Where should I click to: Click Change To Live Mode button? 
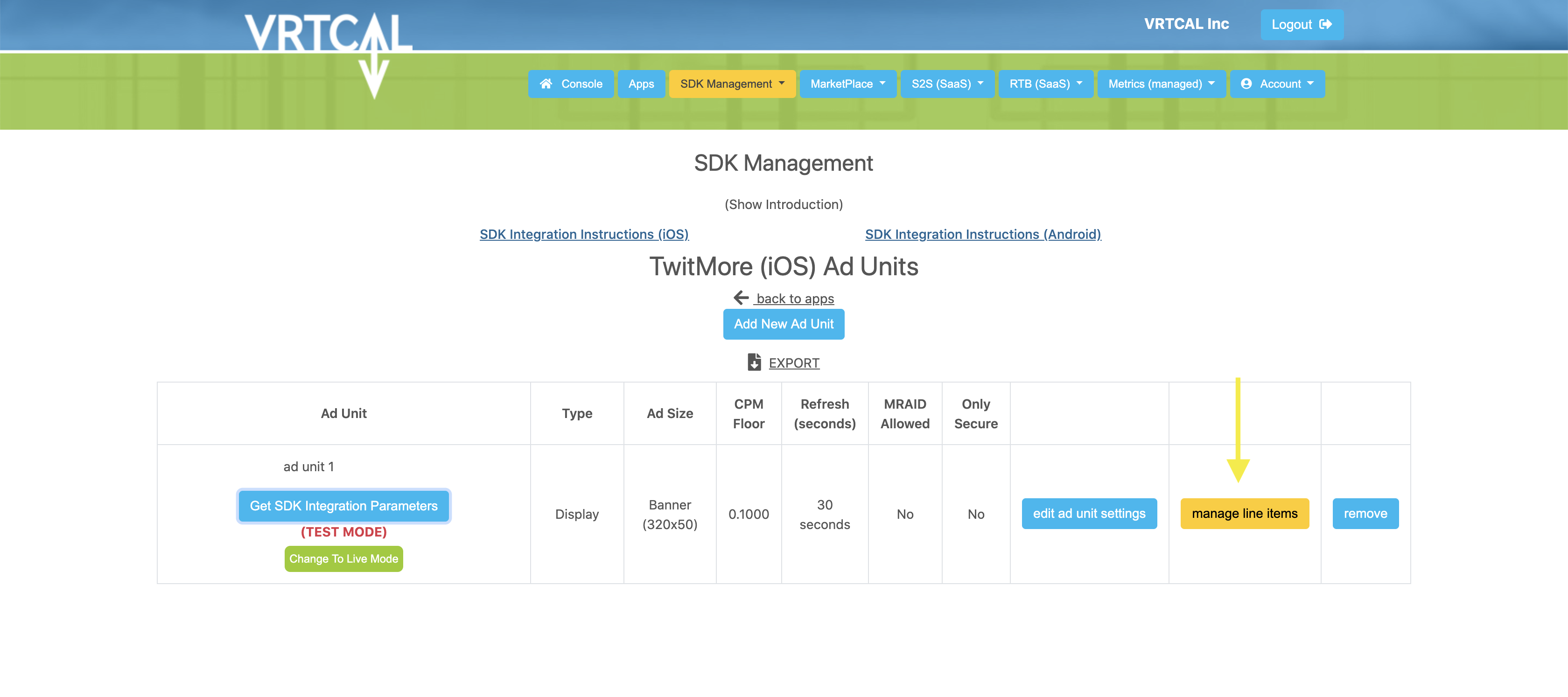click(343, 559)
